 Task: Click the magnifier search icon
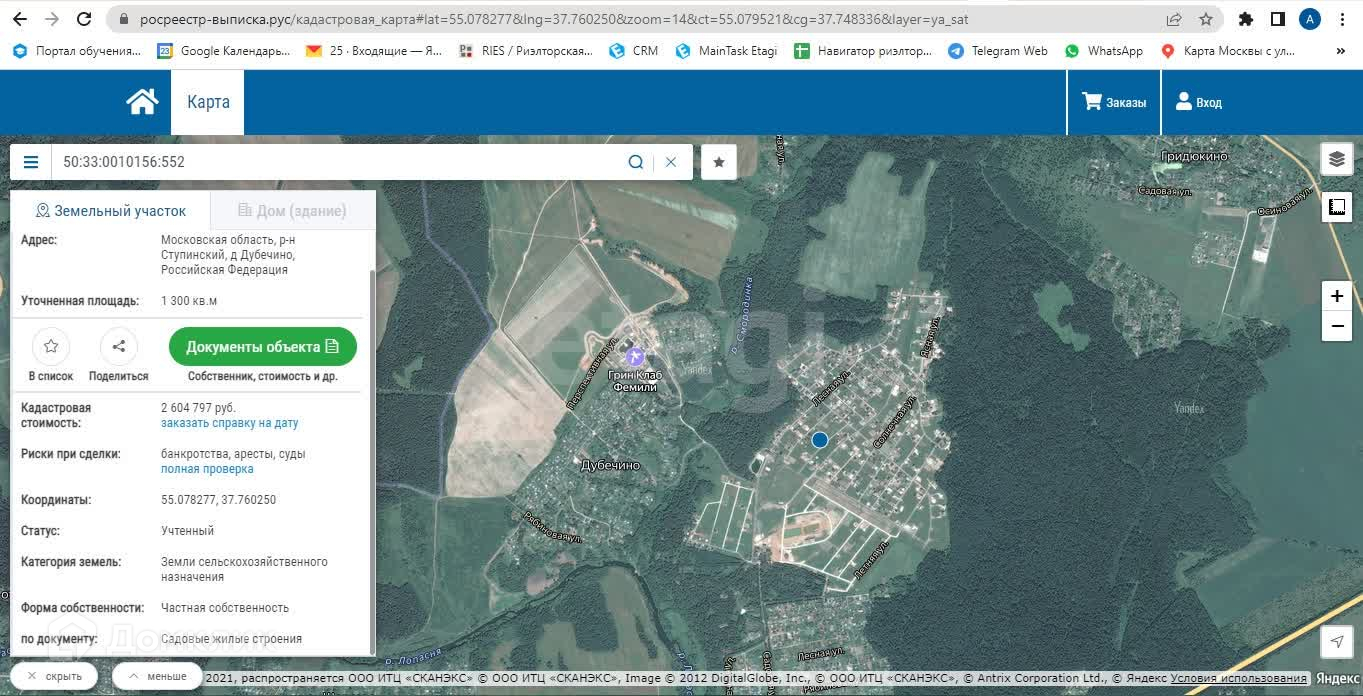pos(635,162)
